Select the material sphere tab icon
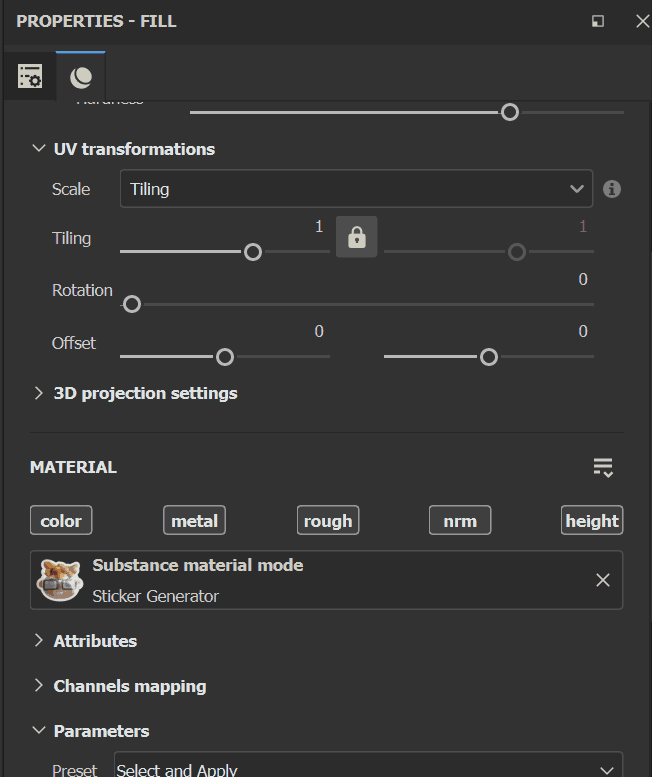The width and height of the screenshot is (652, 777). pos(81,76)
